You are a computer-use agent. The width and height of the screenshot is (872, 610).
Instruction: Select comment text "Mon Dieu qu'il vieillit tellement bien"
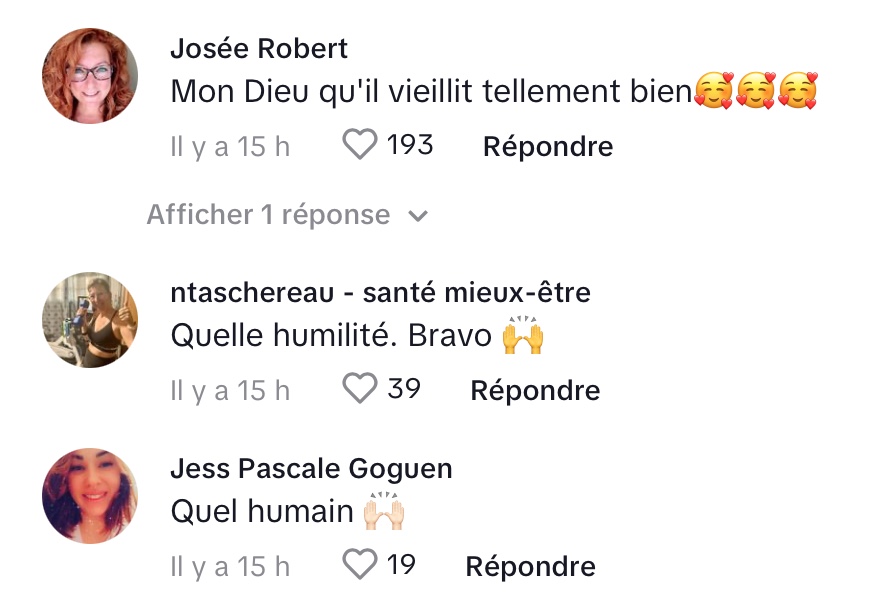[431, 92]
